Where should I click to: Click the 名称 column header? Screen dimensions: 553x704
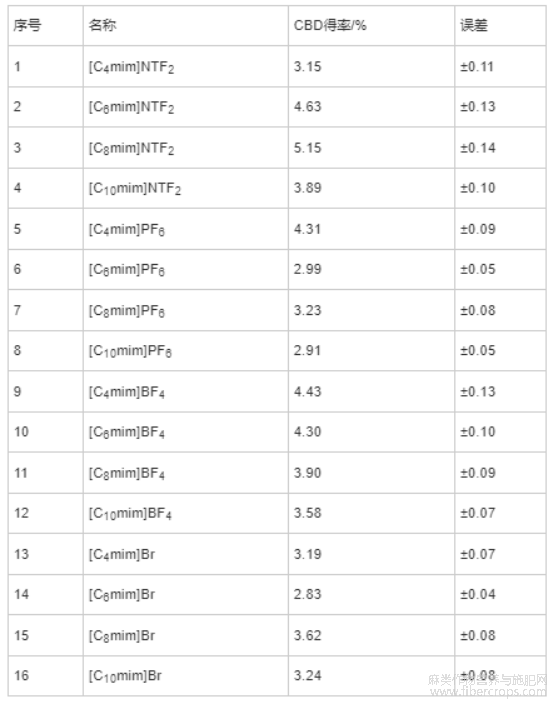coord(102,26)
